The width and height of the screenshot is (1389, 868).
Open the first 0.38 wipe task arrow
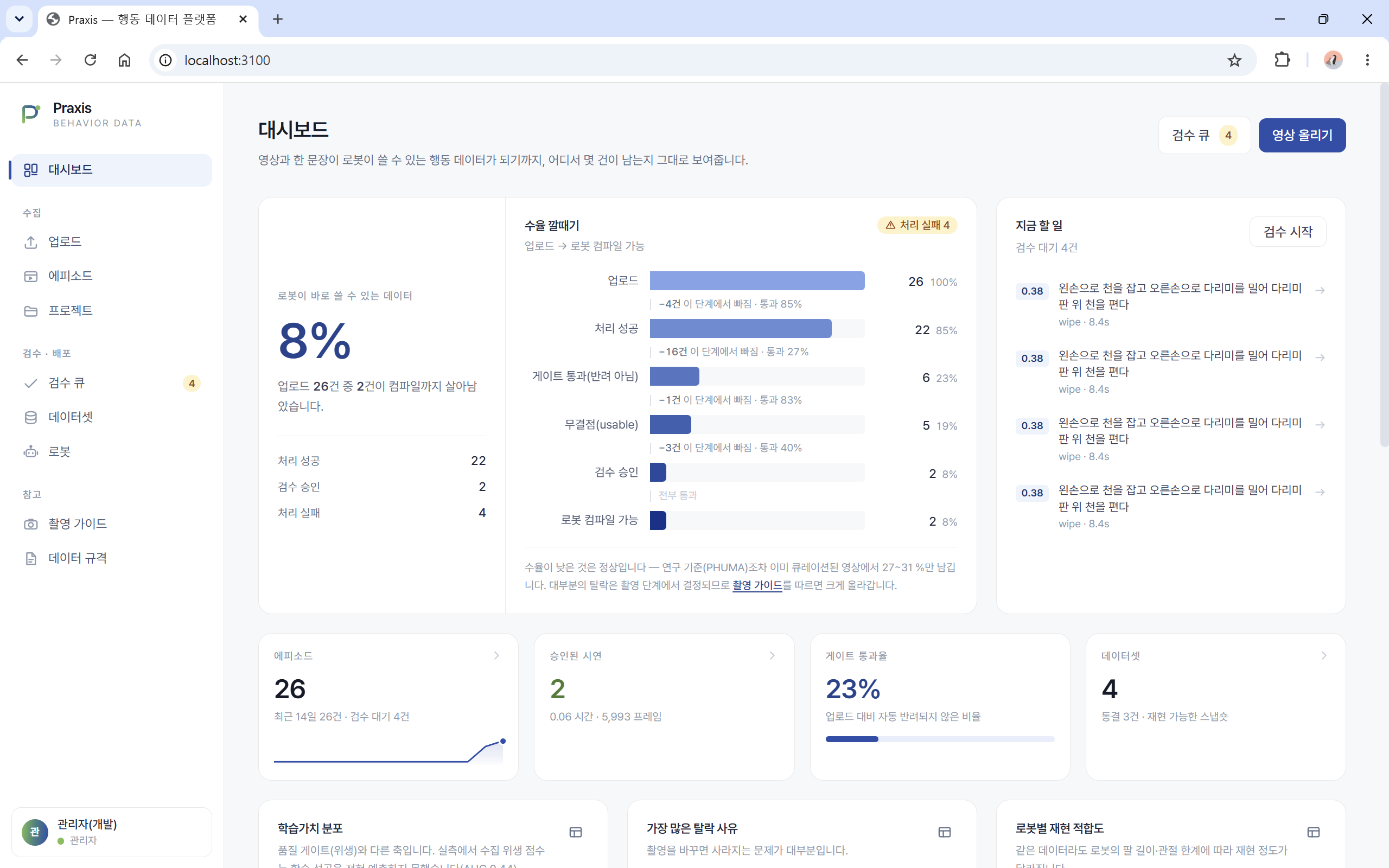[1320, 290]
